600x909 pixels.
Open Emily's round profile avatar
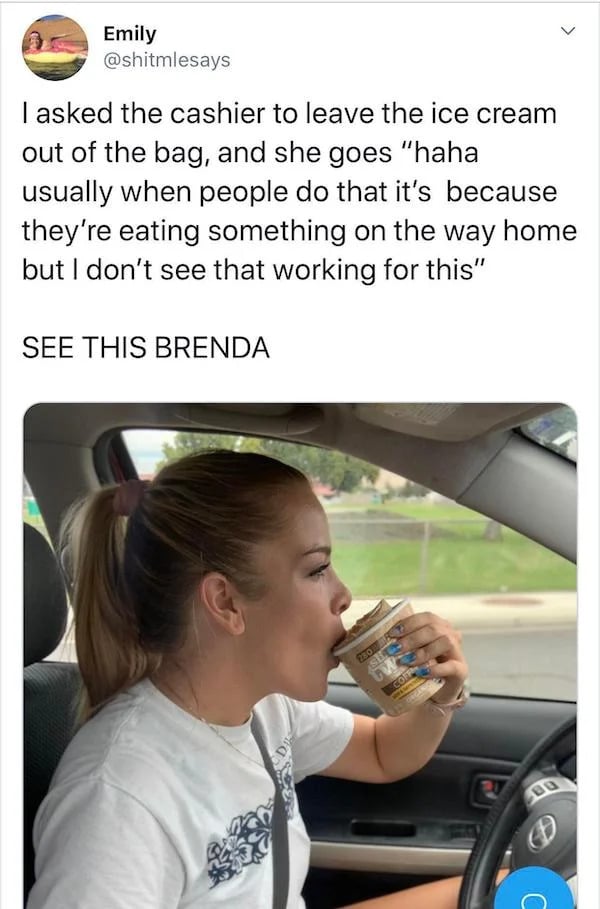pyautogui.click(x=55, y=48)
